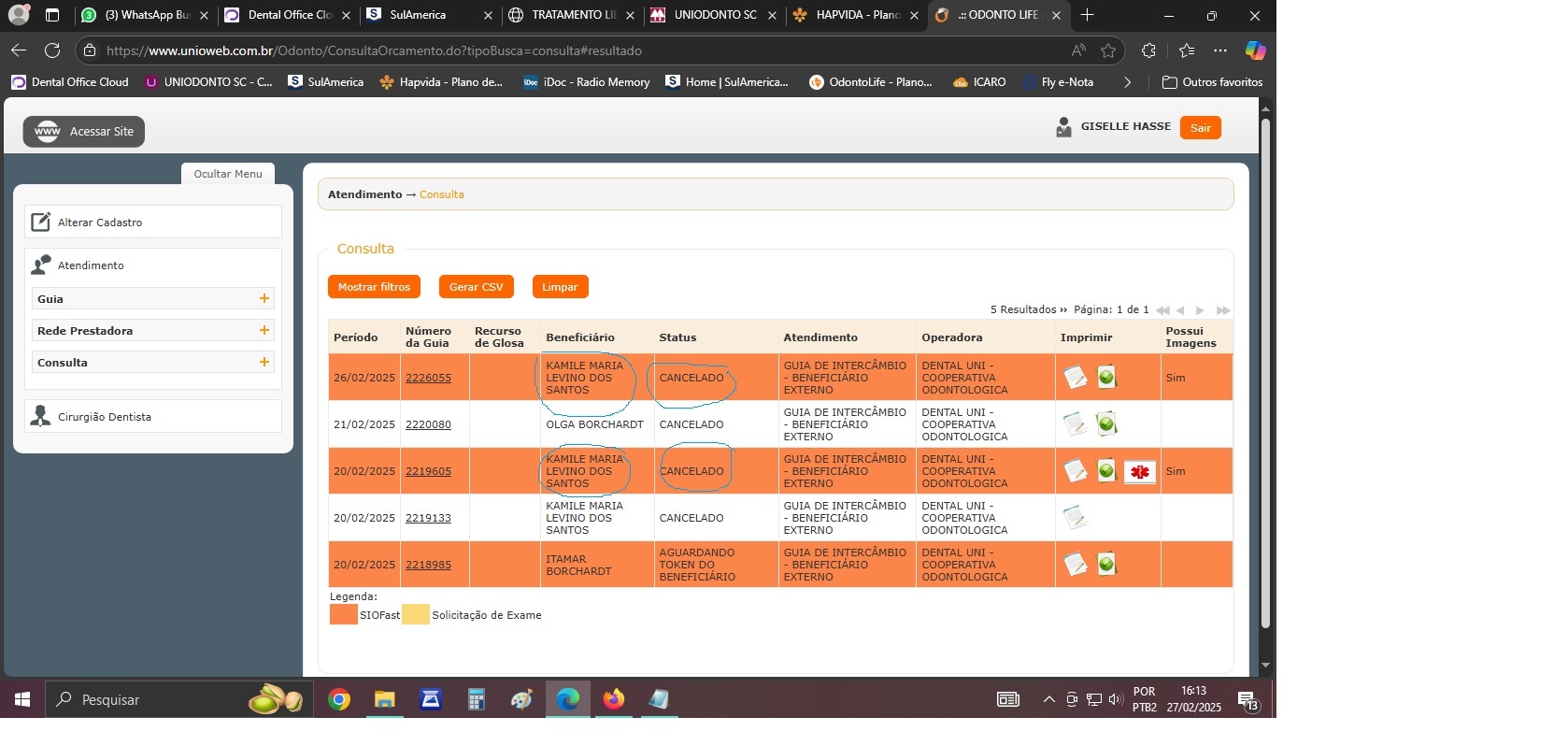Screen dimensions: 1568x746
Task: Click the Alterar Cadastro edit icon
Action: tap(40, 222)
